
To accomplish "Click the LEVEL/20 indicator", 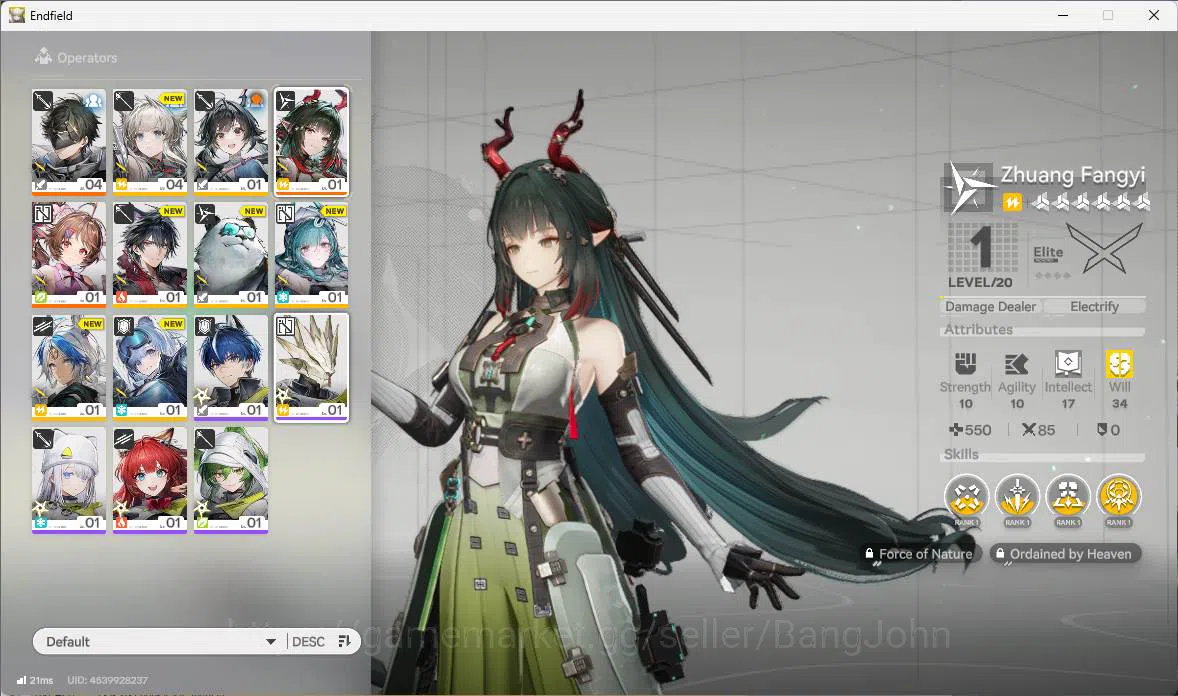I will coord(980,283).
